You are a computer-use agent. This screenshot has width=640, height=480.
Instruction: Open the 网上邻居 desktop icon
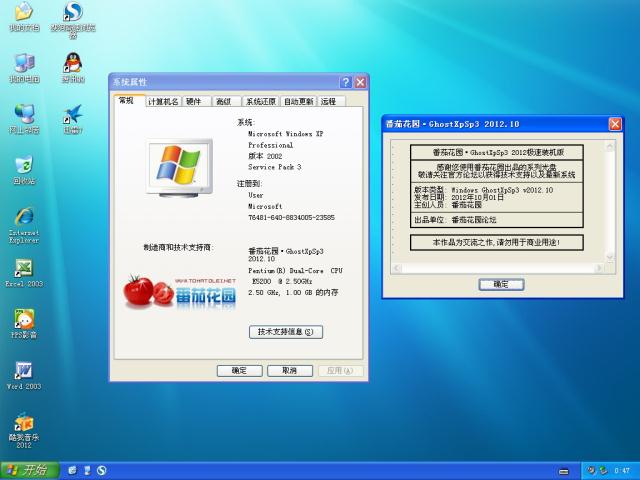(23, 114)
